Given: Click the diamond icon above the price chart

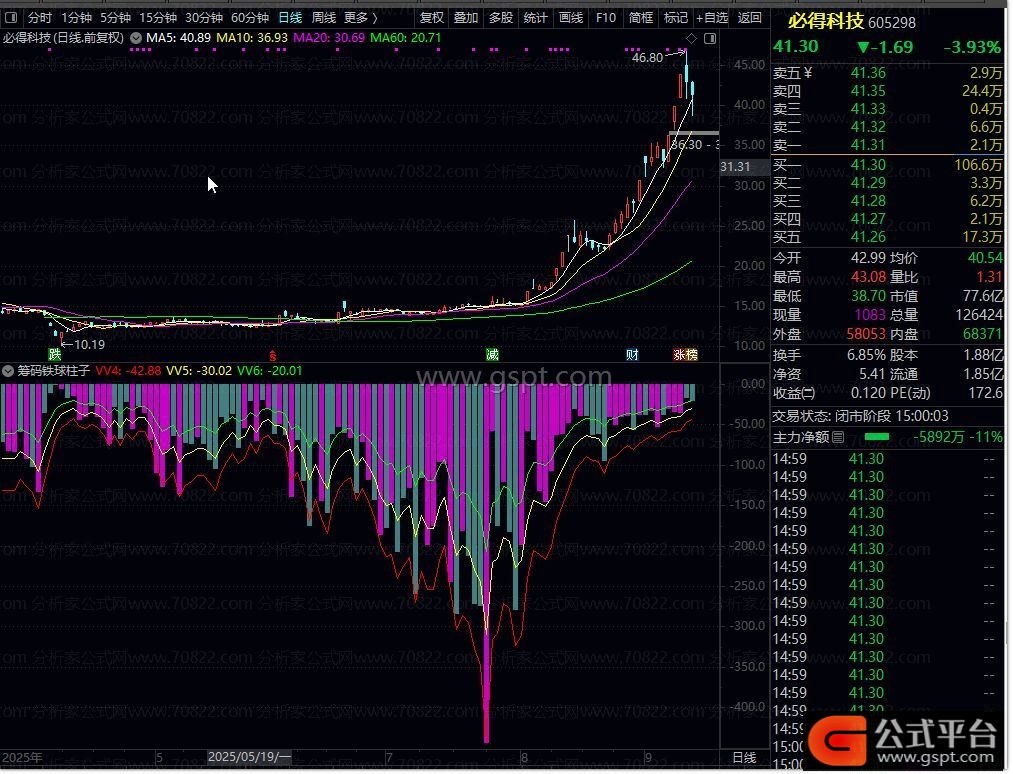Looking at the screenshot, I should pyautogui.click(x=691, y=38).
